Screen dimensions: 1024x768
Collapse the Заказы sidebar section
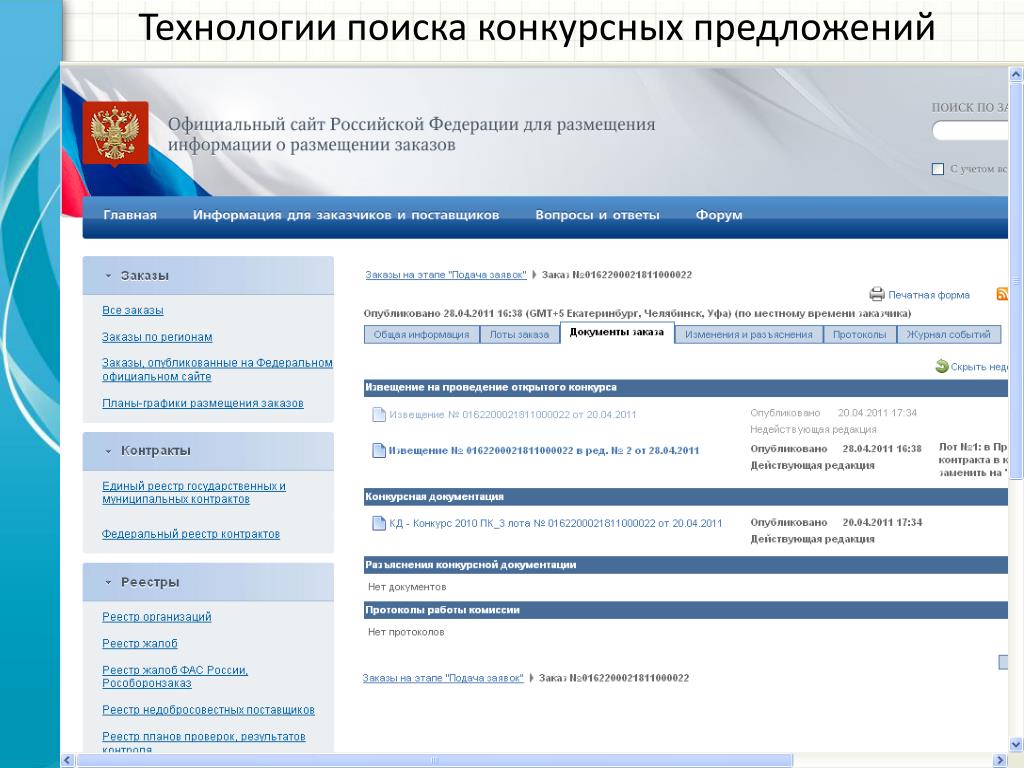point(108,276)
